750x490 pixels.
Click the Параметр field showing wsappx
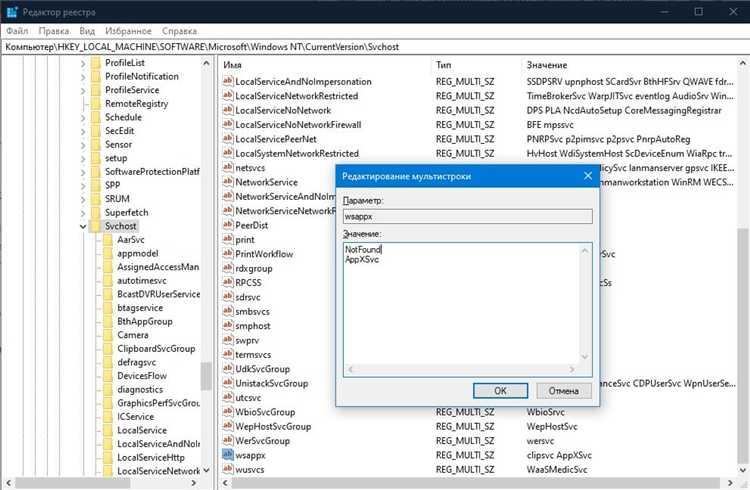[467, 216]
